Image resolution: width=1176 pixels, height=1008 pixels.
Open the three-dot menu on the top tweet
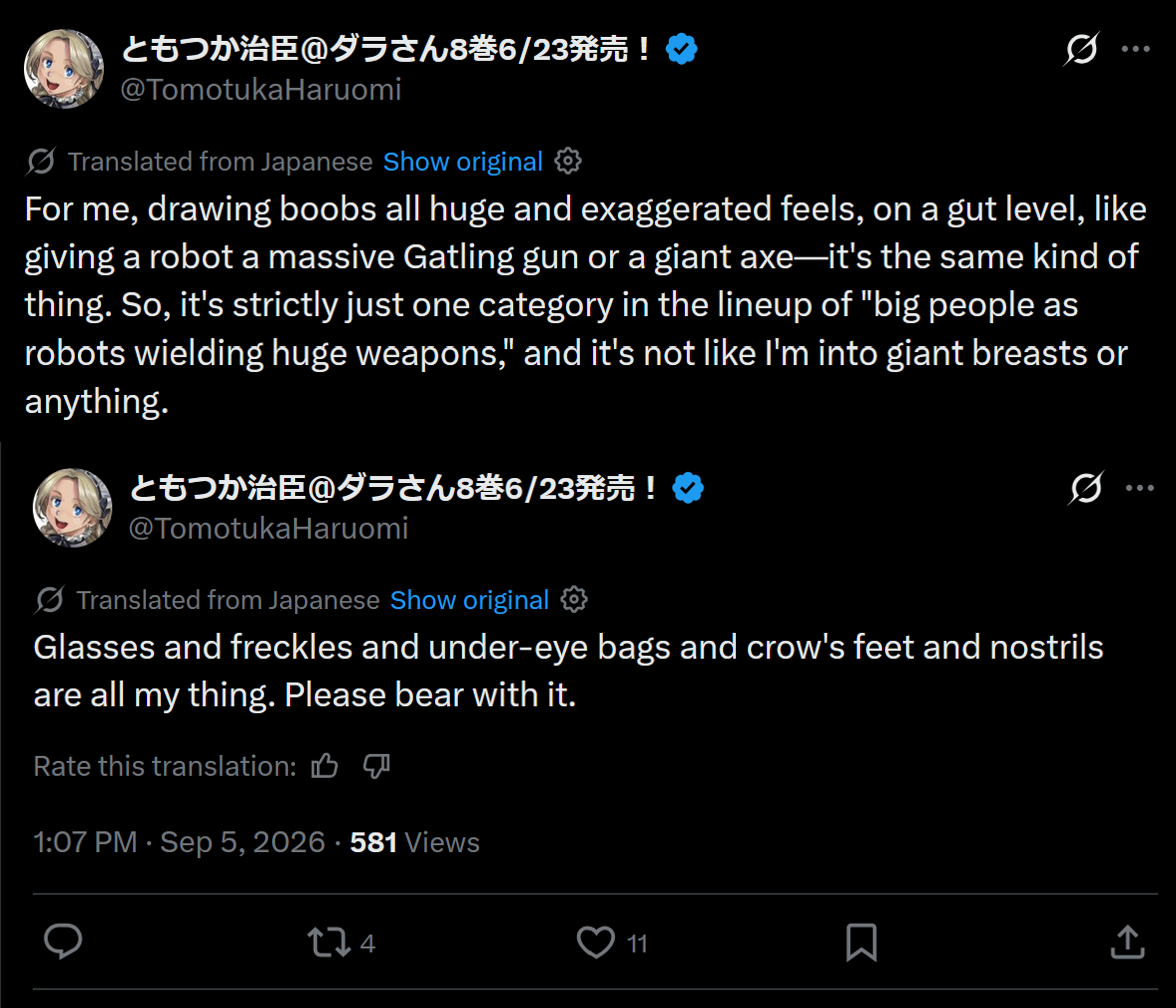[x=1136, y=49]
